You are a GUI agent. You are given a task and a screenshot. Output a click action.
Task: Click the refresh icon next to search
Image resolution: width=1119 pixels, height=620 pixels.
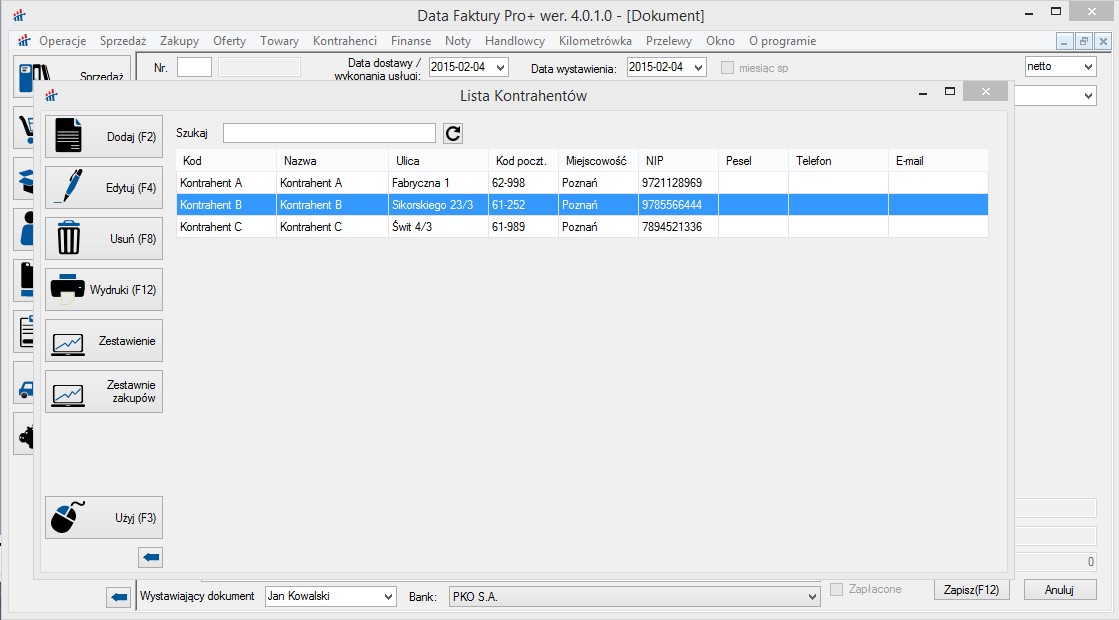tap(453, 134)
